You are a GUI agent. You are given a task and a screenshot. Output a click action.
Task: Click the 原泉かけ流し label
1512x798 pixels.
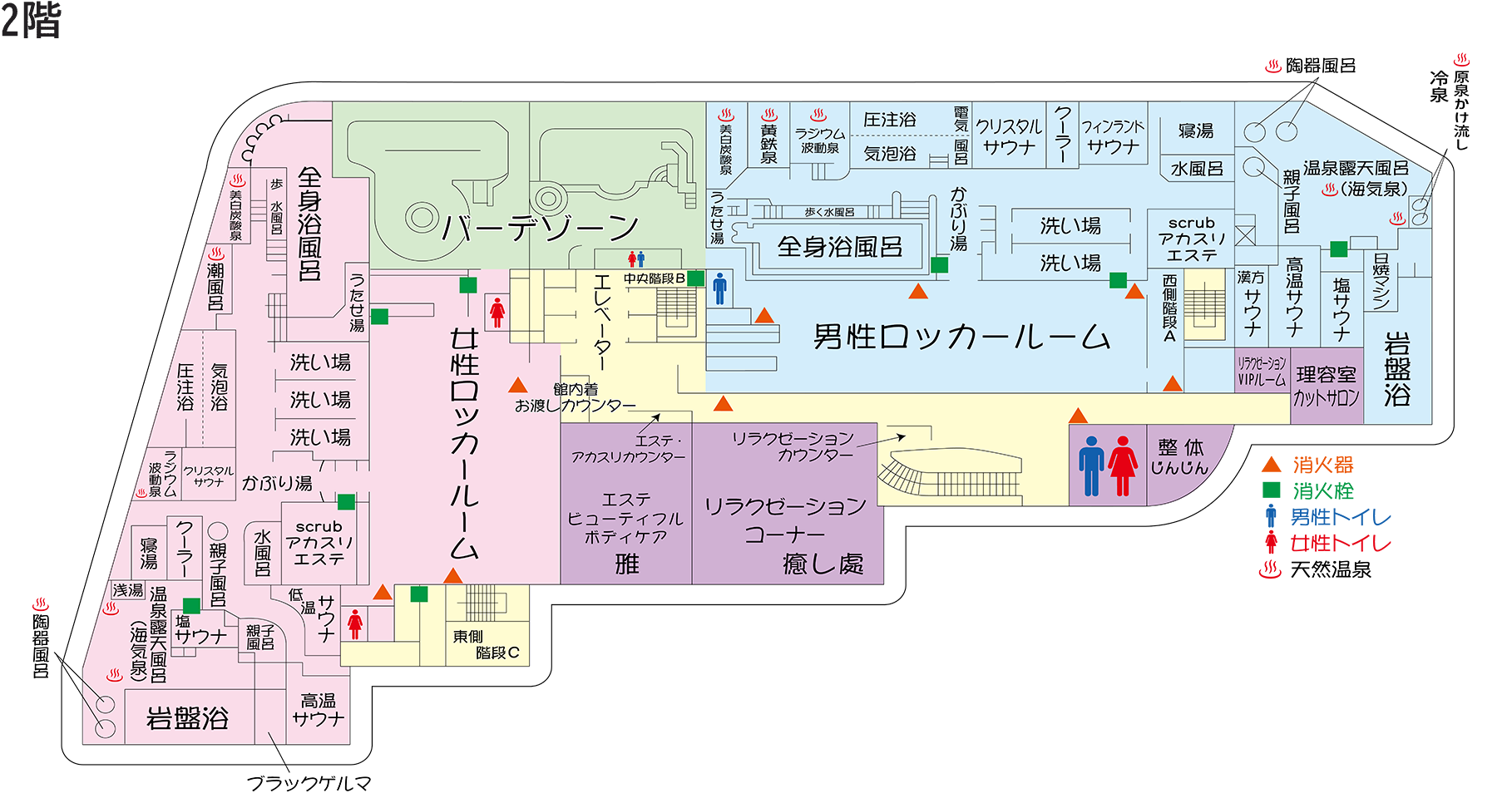(x=1461, y=111)
